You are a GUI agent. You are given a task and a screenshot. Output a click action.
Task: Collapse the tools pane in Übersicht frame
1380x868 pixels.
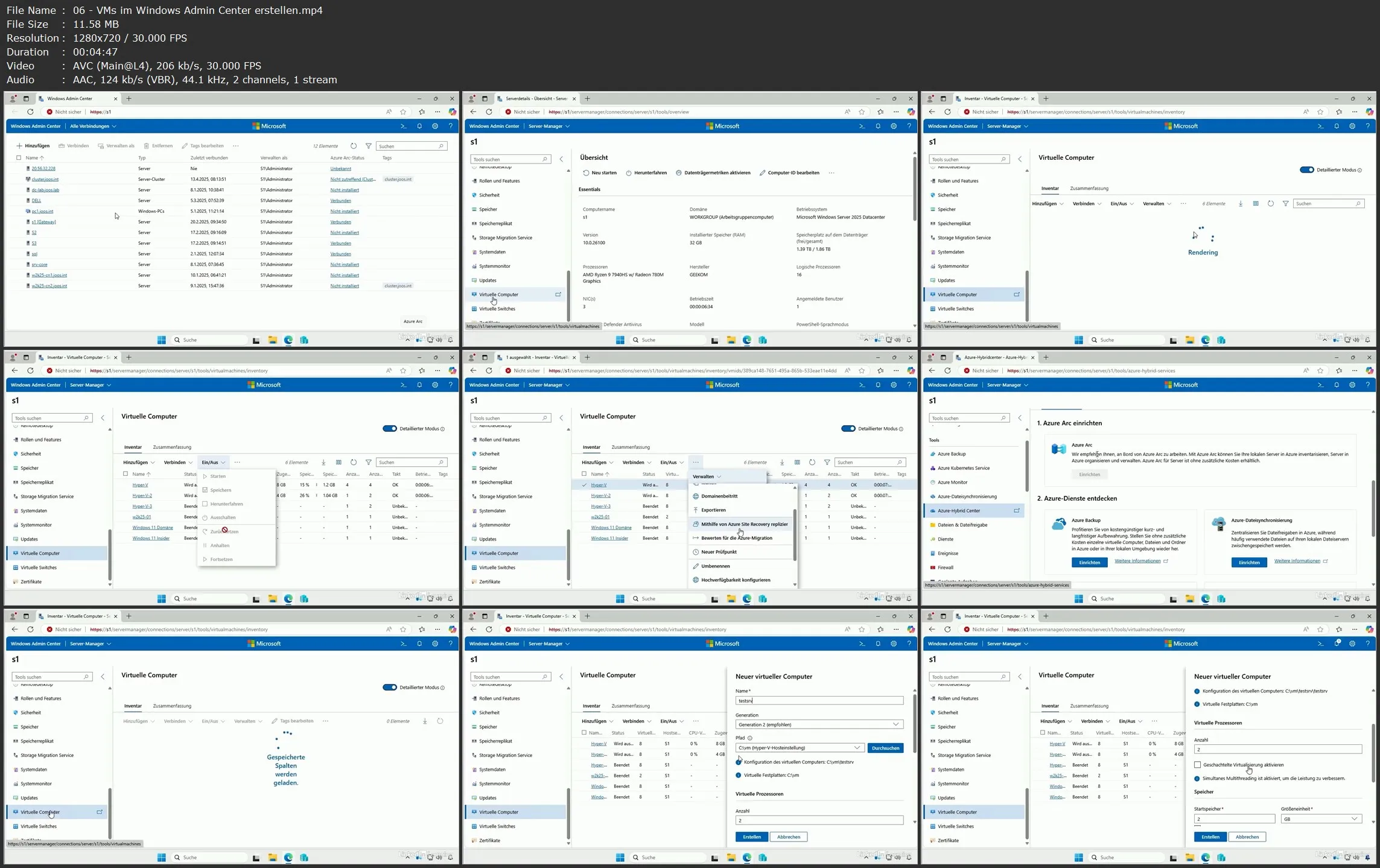(x=562, y=159)
